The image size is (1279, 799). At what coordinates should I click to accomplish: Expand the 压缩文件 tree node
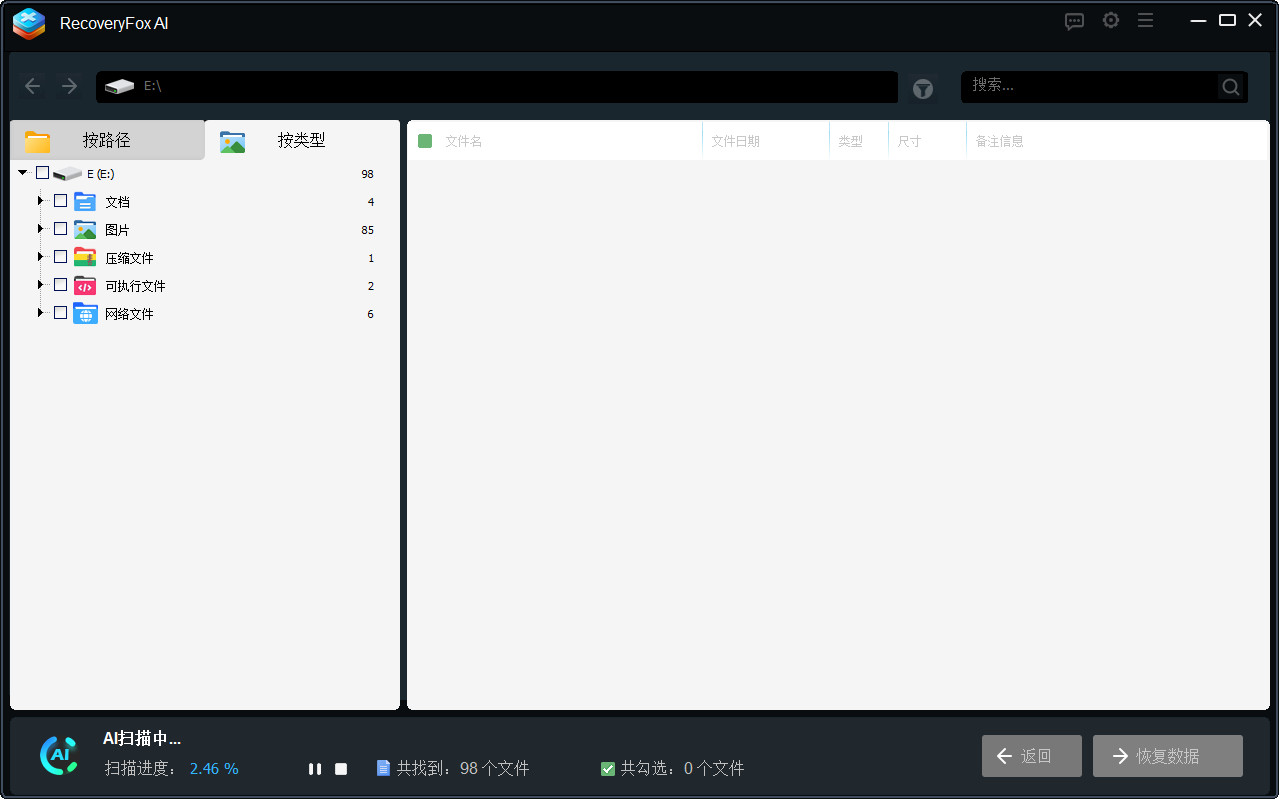point(40,257)
